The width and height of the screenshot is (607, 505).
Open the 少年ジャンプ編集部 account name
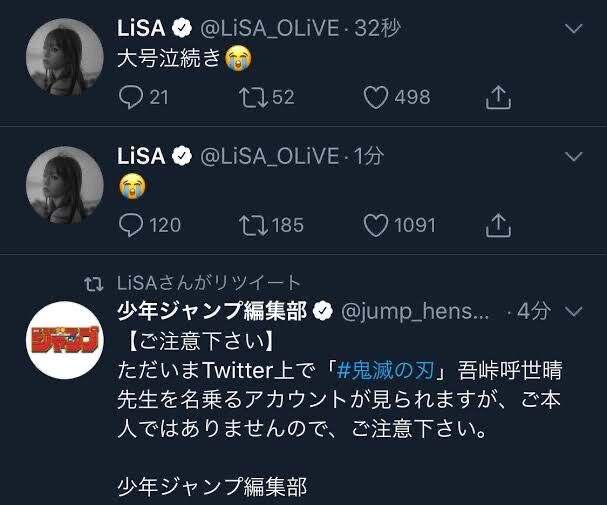pos(212,311)
